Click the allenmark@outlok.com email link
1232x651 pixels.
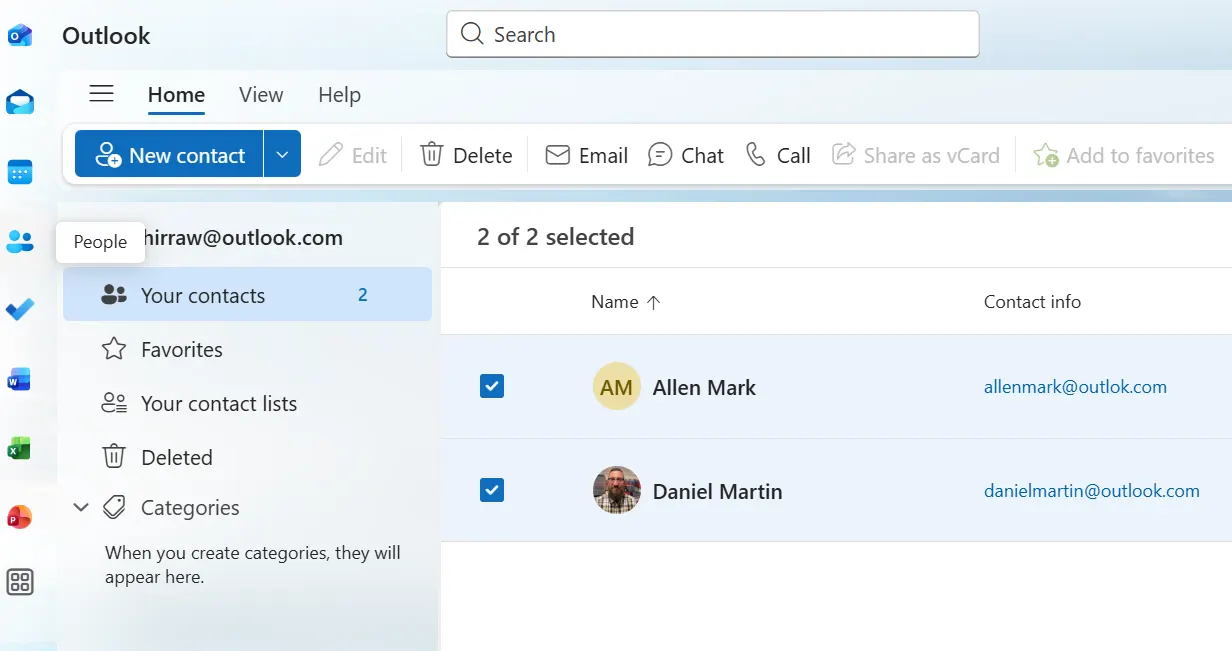pyautogui.click(x=1075, y=387)
